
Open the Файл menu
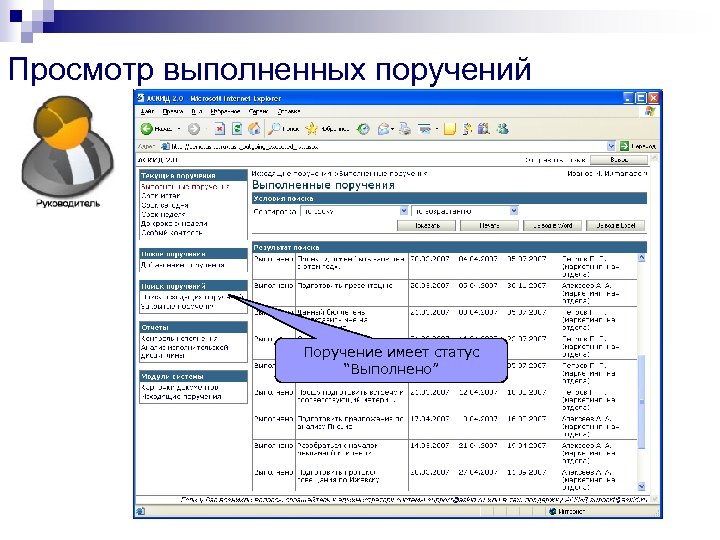(x=147, y=111)
